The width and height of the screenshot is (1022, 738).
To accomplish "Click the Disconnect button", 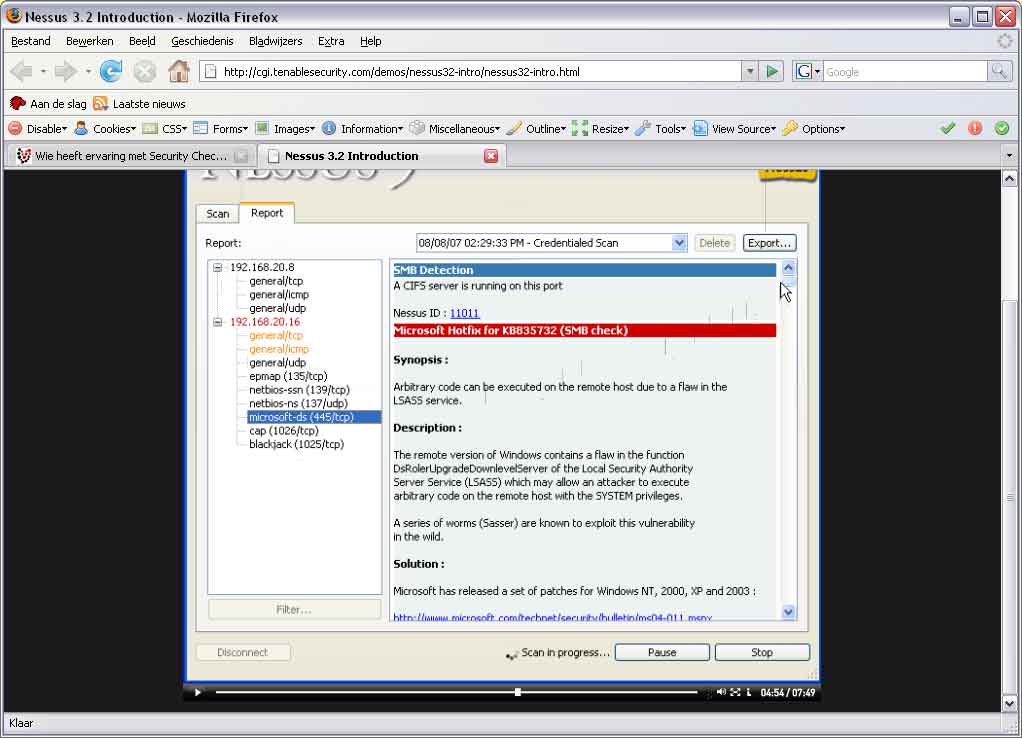I will pyautogui.click(x=242, y=652).
